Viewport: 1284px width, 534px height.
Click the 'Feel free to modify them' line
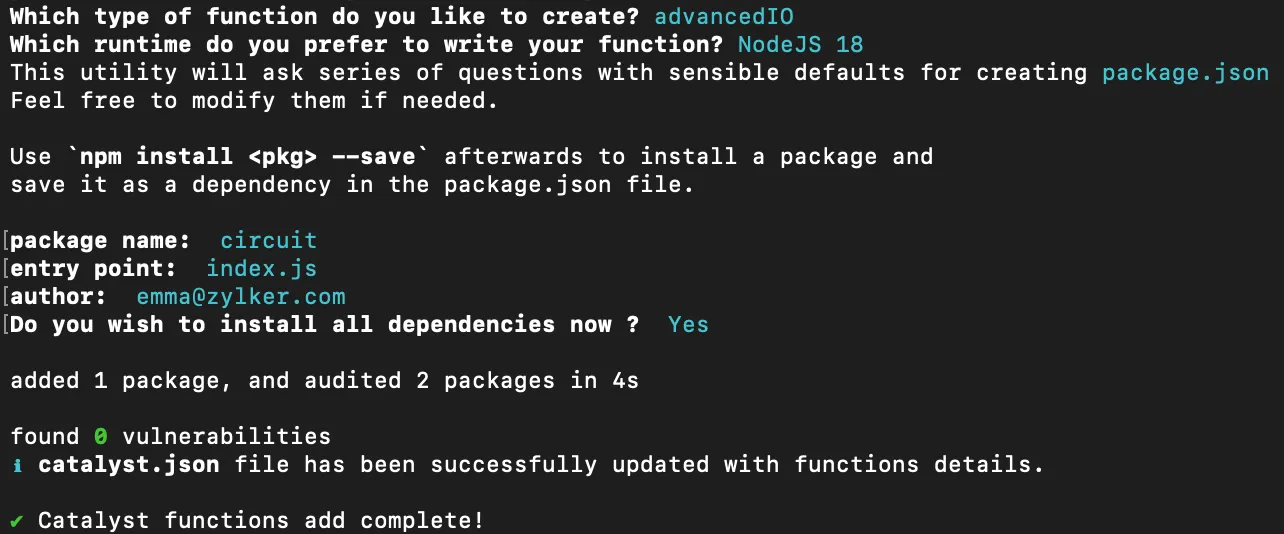point(254,101)
